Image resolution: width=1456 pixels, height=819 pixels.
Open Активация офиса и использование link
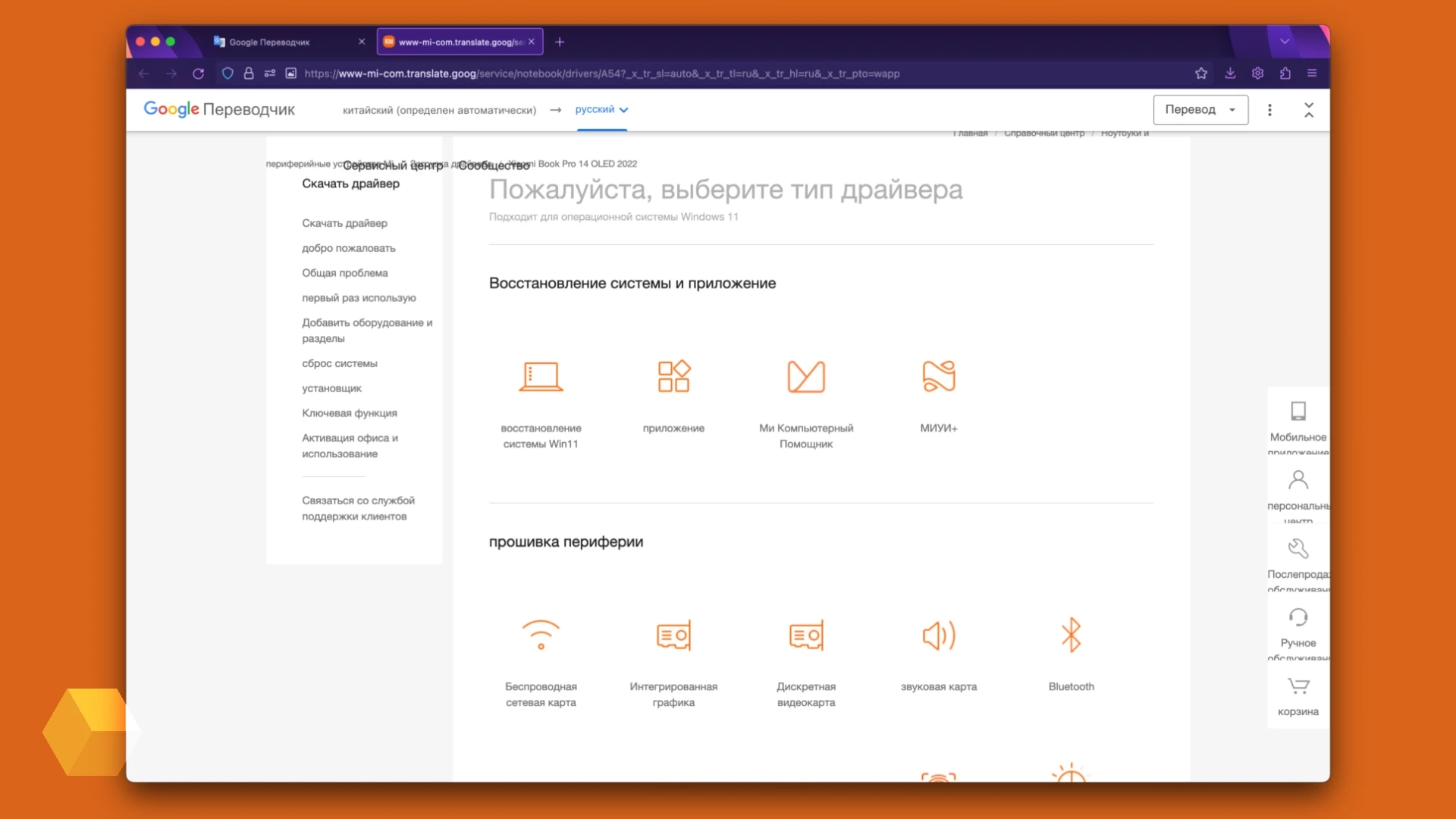pos(350,446)
